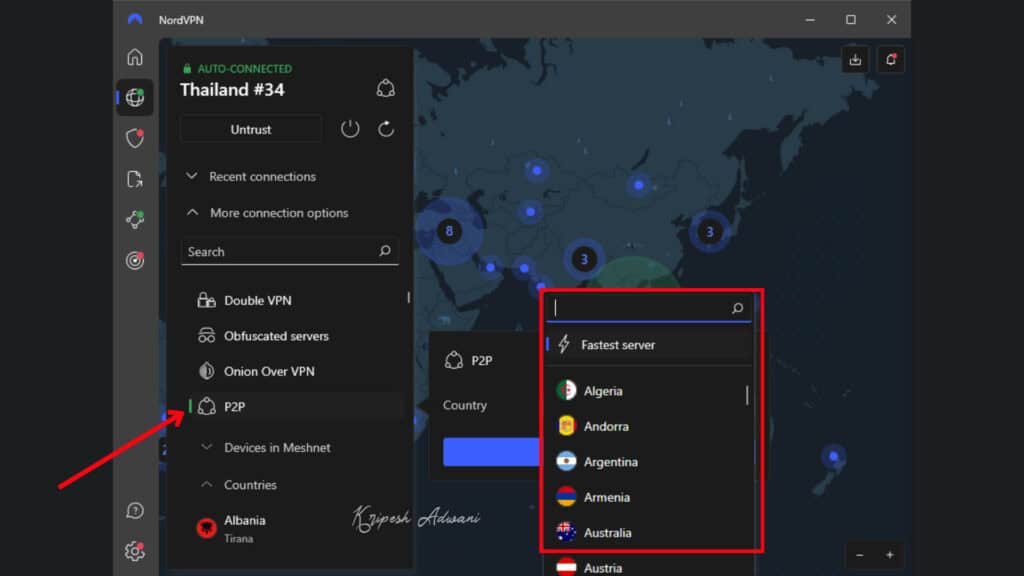The width and height of the screenshot is (1024, 576).
Task: Click the Untrust button
Action: click(250, 129)
